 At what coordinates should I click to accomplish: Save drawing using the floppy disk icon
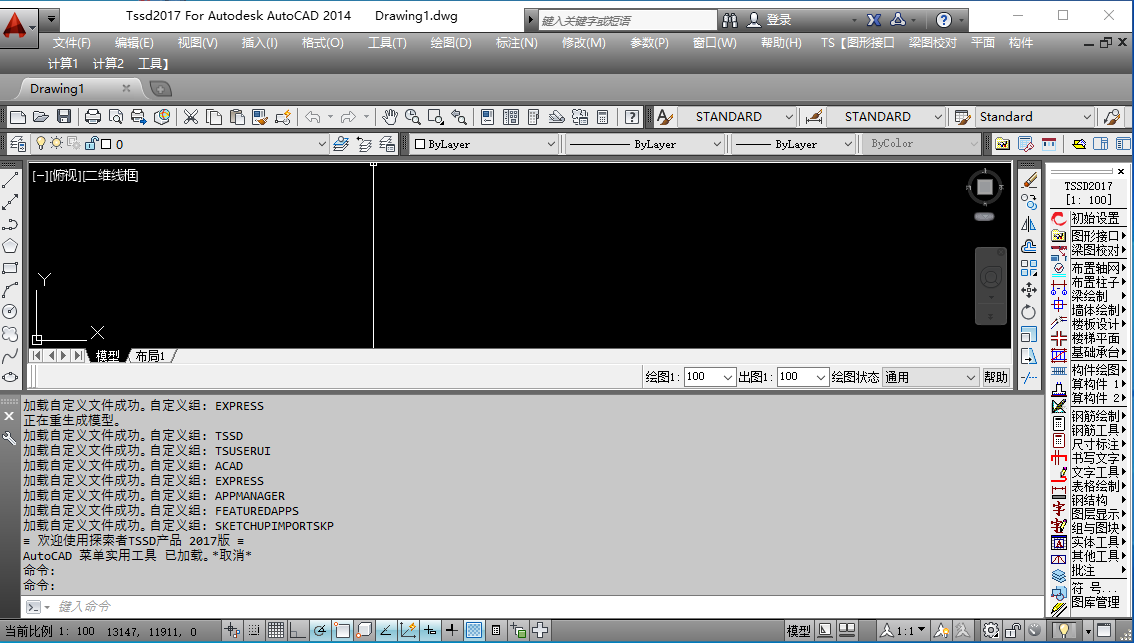[64, 116]
